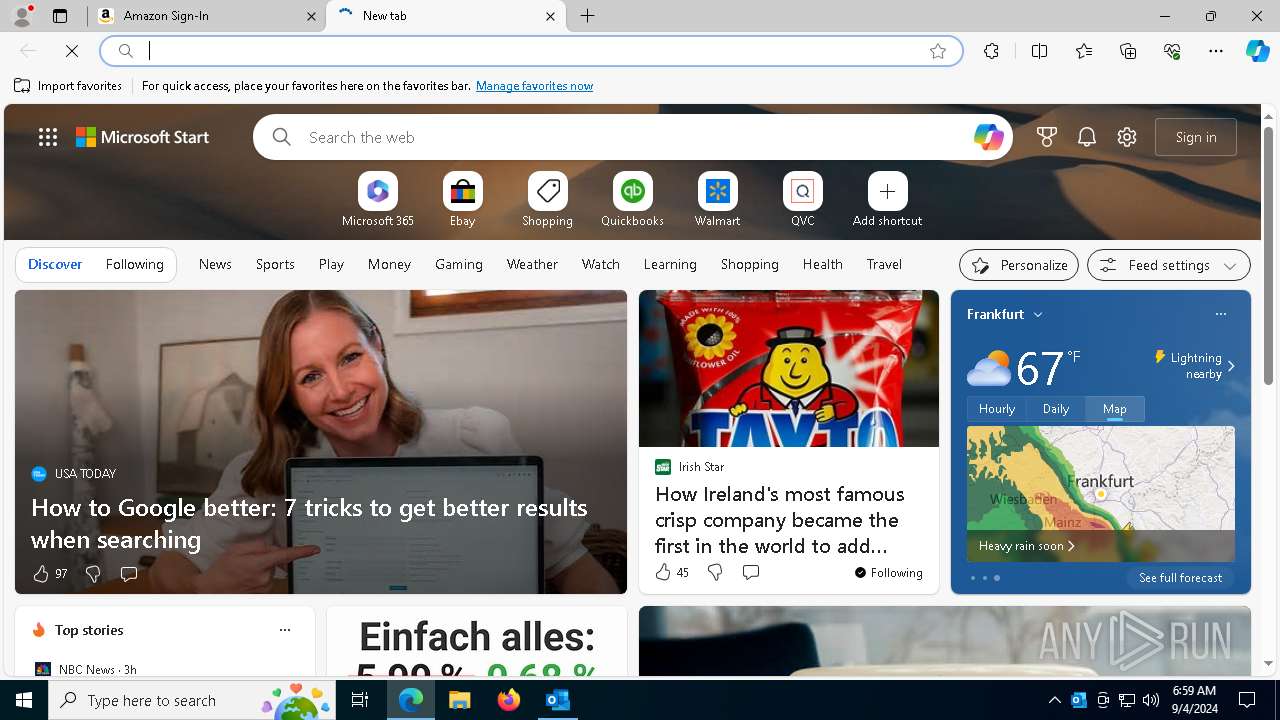Screen dimensions: 1280x720
Task: Dislike the Irish Star crisp article
Action: tap(715, 572)
